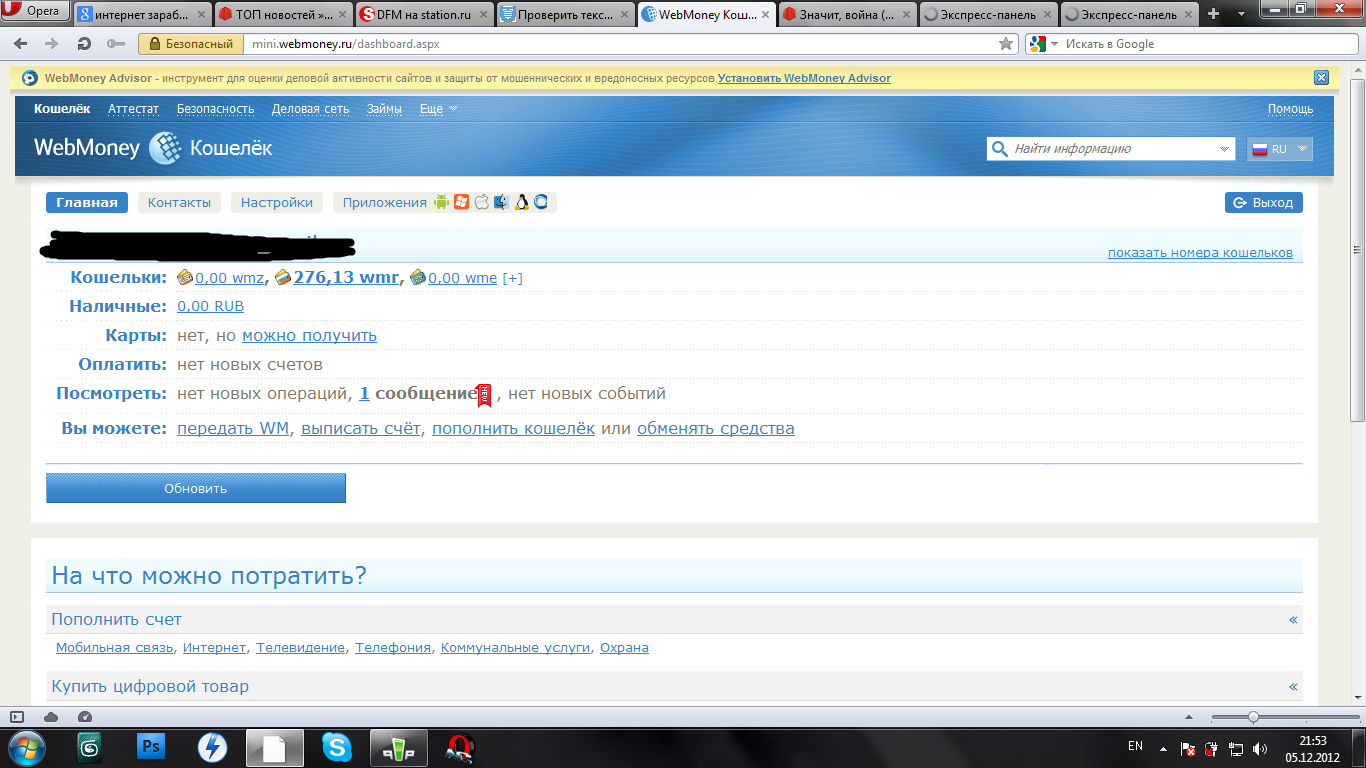The height and width of the screenshot is (768, 1366).
Task: Click the Установить WebMoney Advisor link
Action: (x=804, y=78)
